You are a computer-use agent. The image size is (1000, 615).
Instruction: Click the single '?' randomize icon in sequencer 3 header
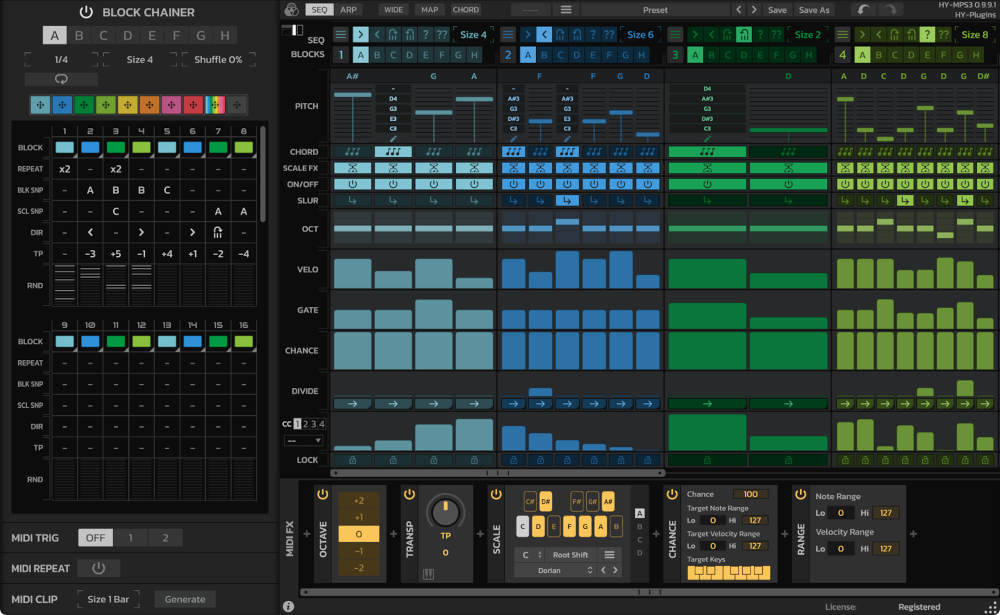763,33
